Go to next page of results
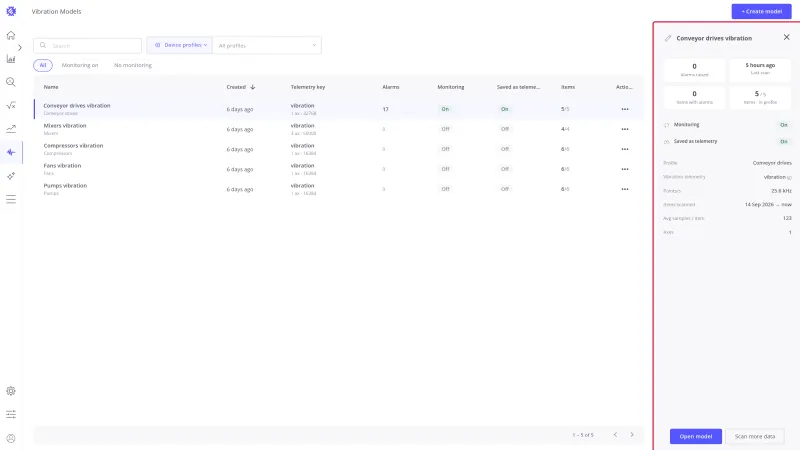 pos(632,435)
